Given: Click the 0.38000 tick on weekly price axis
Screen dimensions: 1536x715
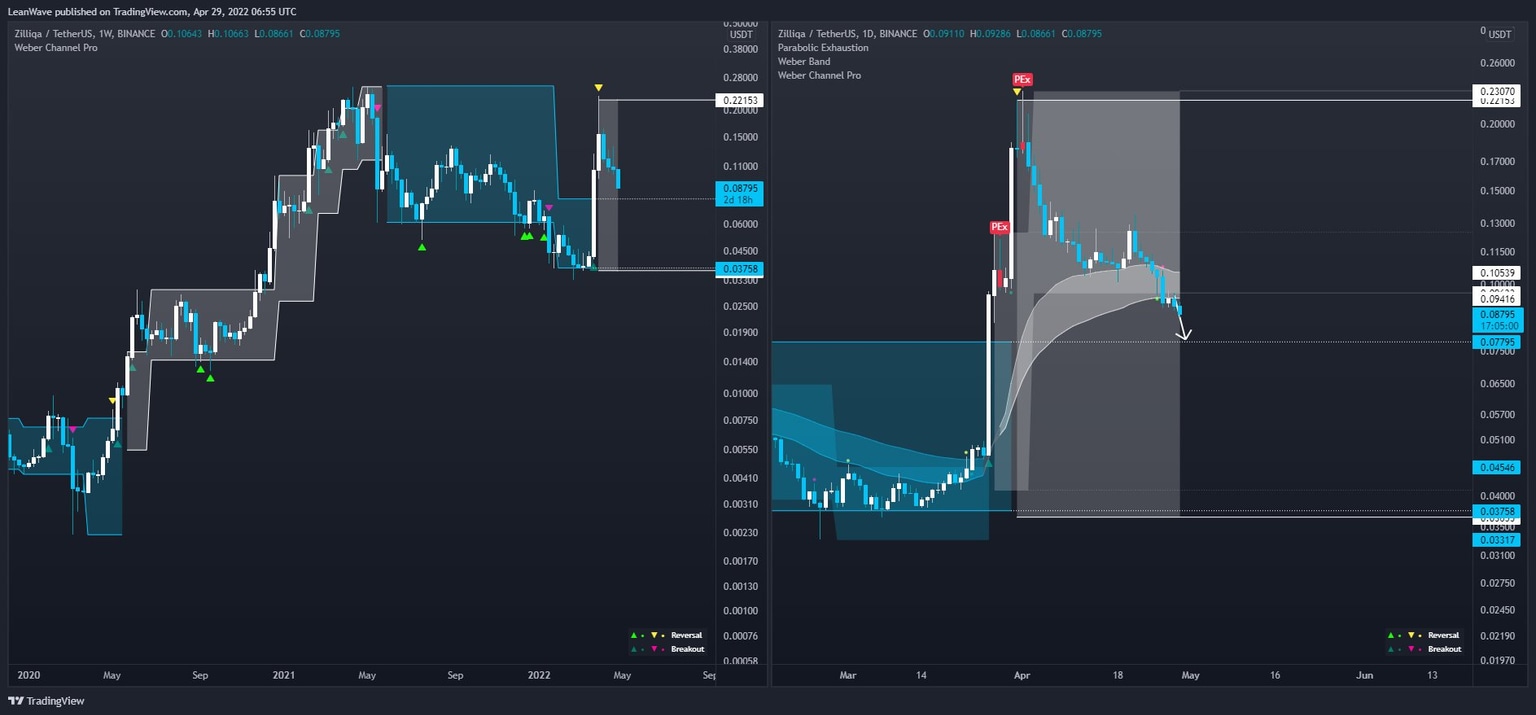Looking at the screenshot, I should click(x=740, y=48).
